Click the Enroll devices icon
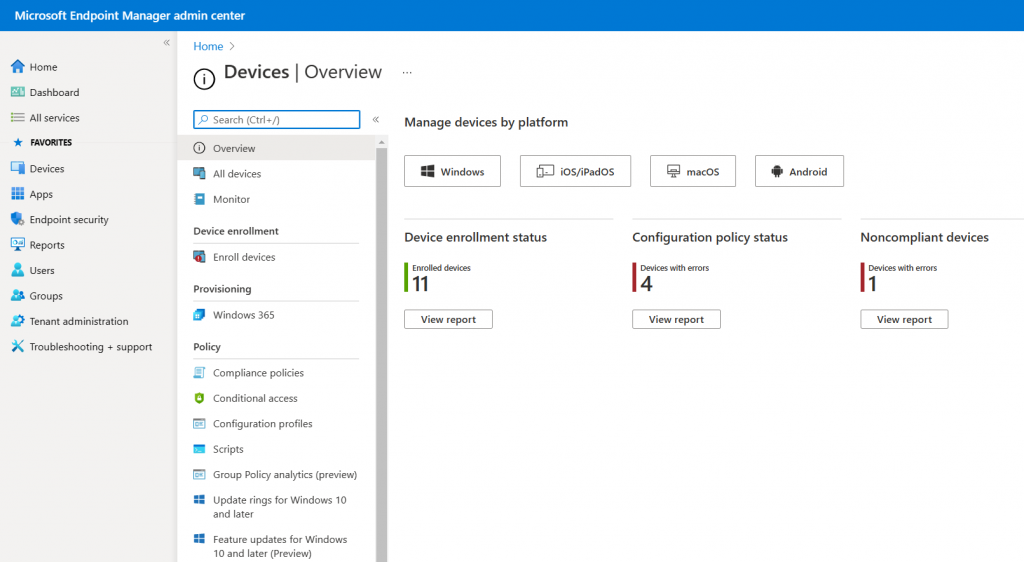The image size is (1024, 562). 199,257
